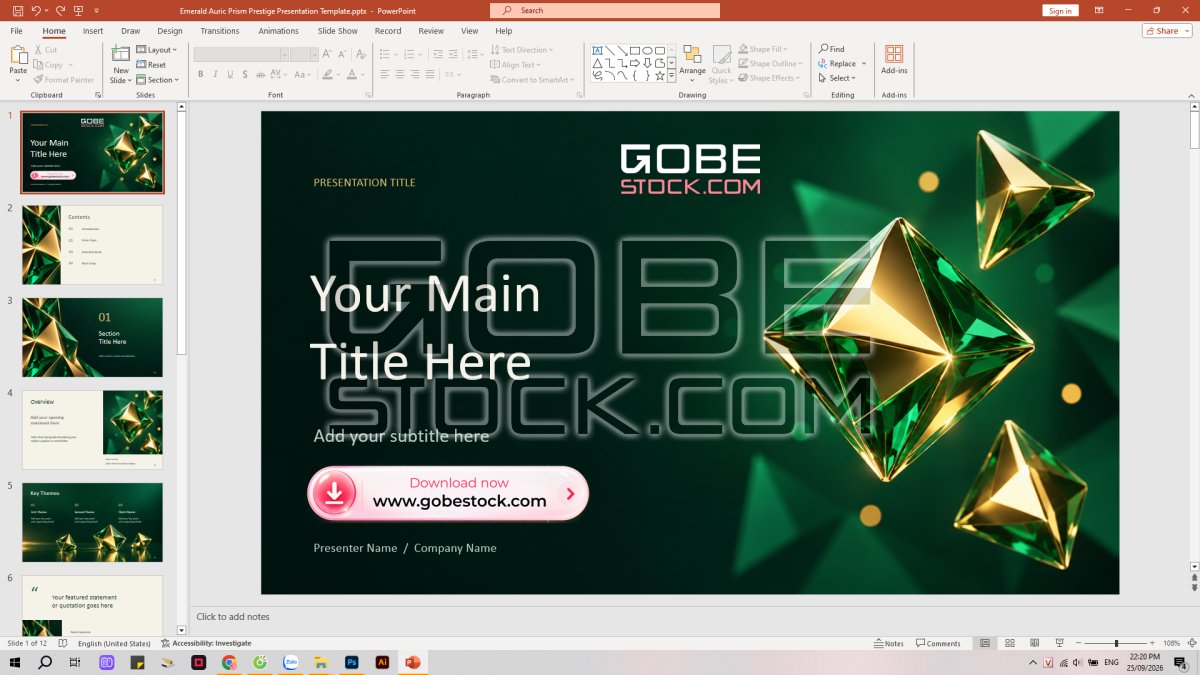
Task: Switch to the View tab
Action: click(x=469, y=31)
